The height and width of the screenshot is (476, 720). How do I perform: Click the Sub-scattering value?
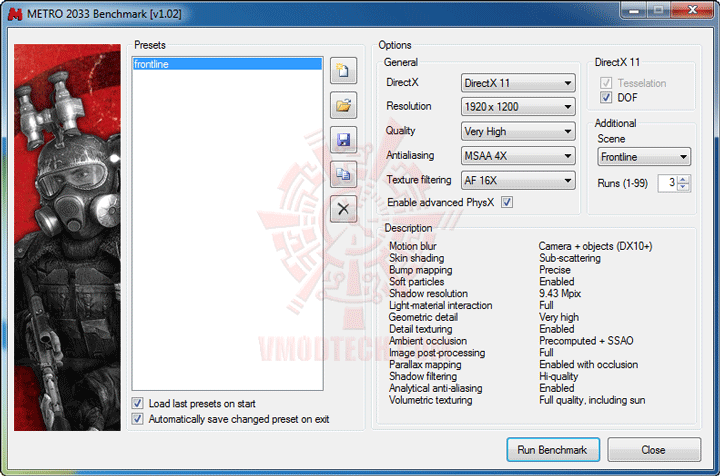570,258
